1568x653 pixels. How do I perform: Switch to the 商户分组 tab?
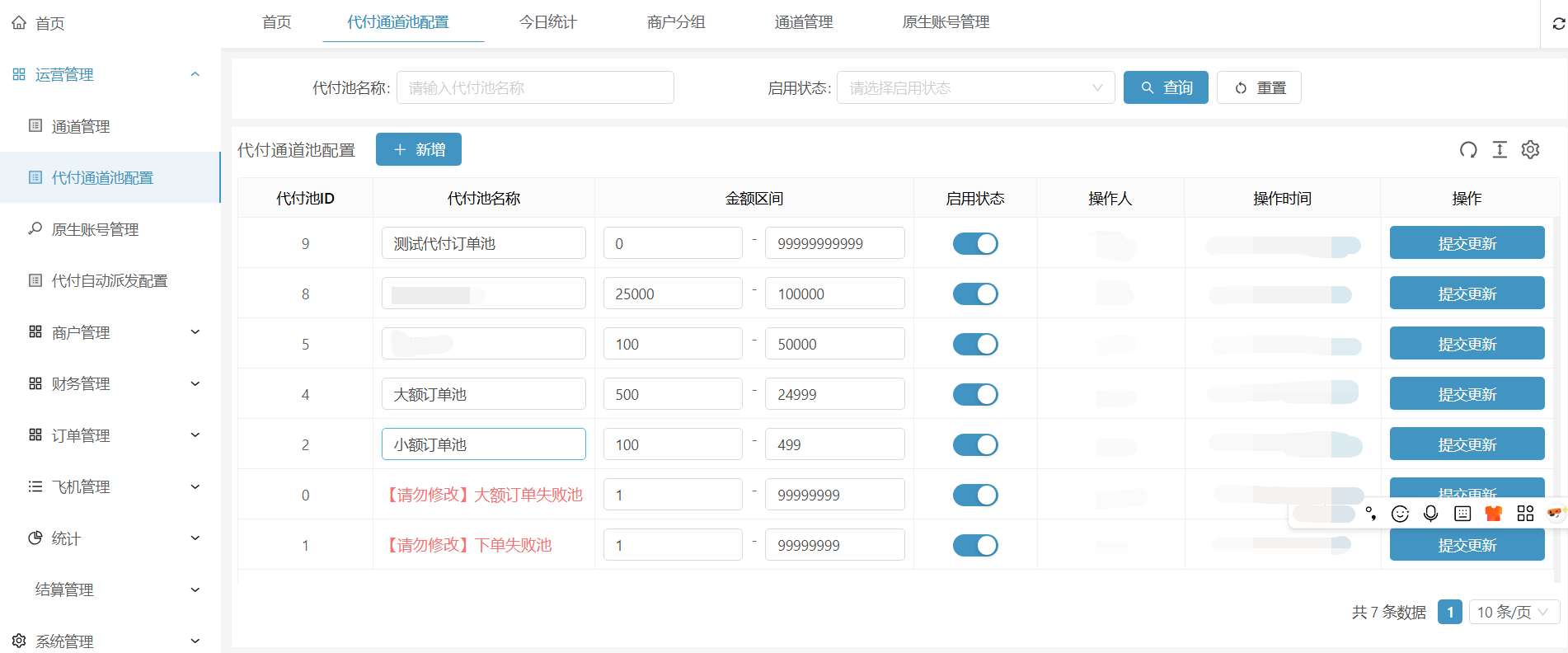[676, 22]
